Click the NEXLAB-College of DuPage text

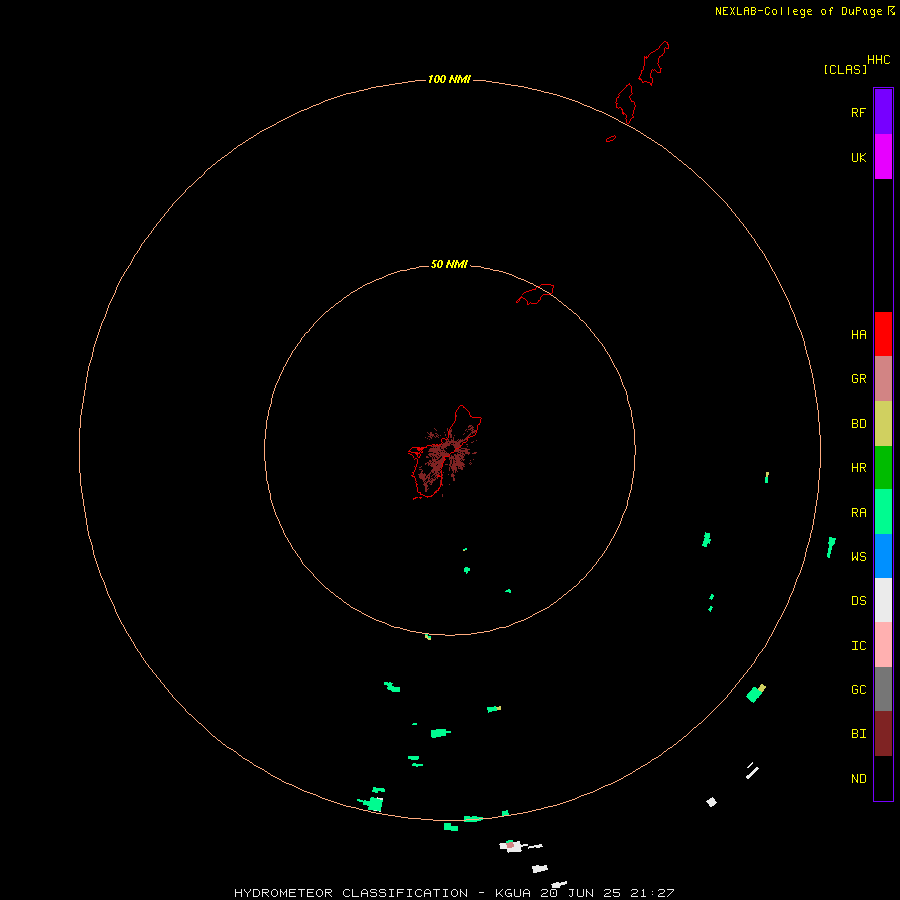(x=798, y=11)
